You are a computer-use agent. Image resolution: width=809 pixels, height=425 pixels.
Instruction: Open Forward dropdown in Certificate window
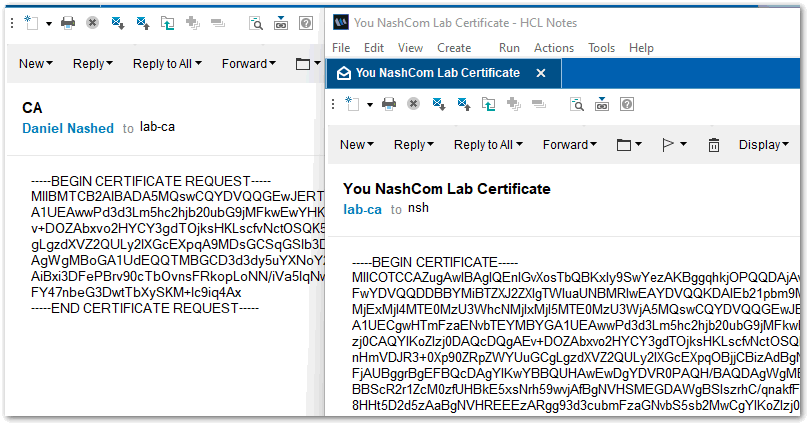[x=570, y=144]
